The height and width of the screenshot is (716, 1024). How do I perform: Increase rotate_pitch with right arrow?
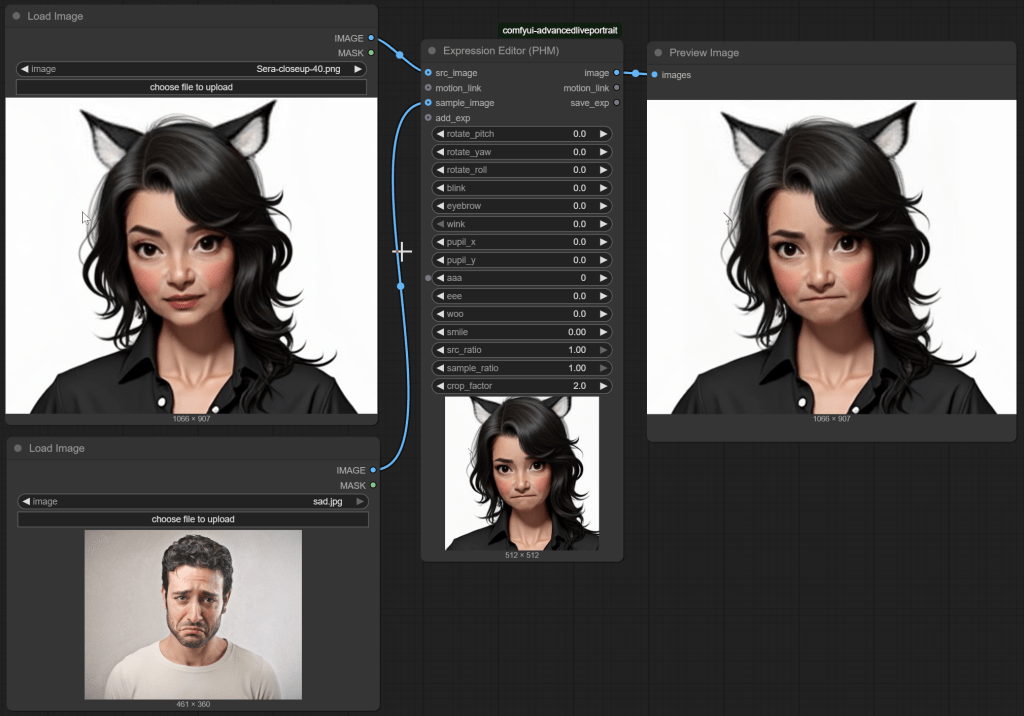point(603,134)
